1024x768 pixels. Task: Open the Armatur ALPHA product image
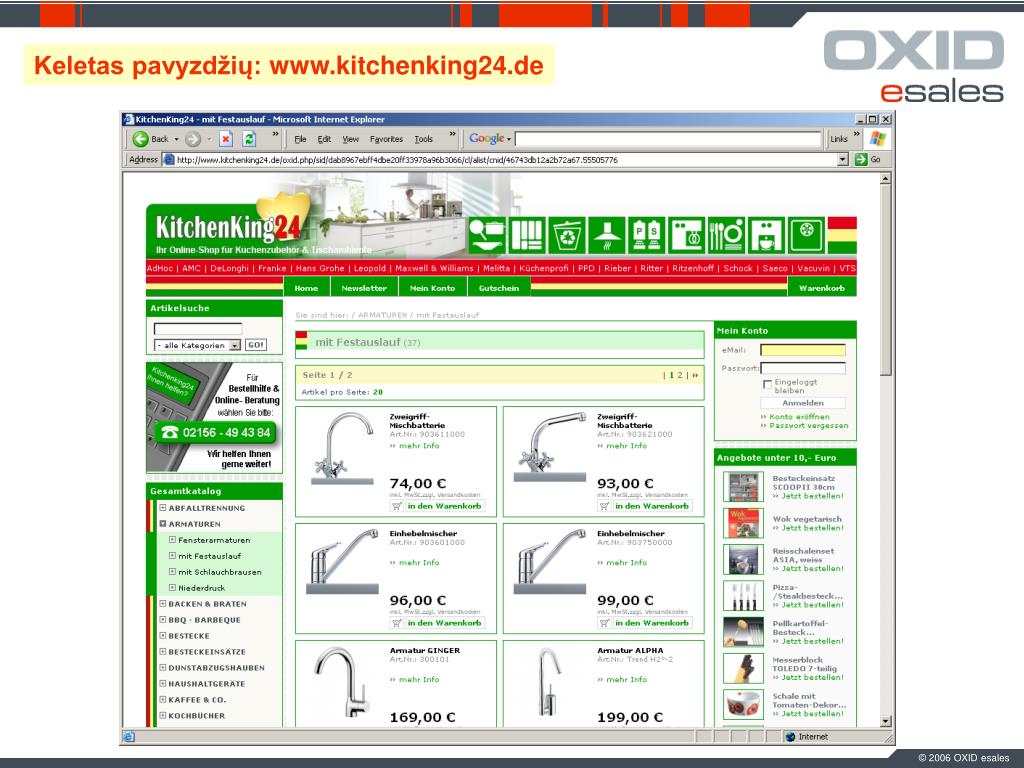[x=549, y=682]
